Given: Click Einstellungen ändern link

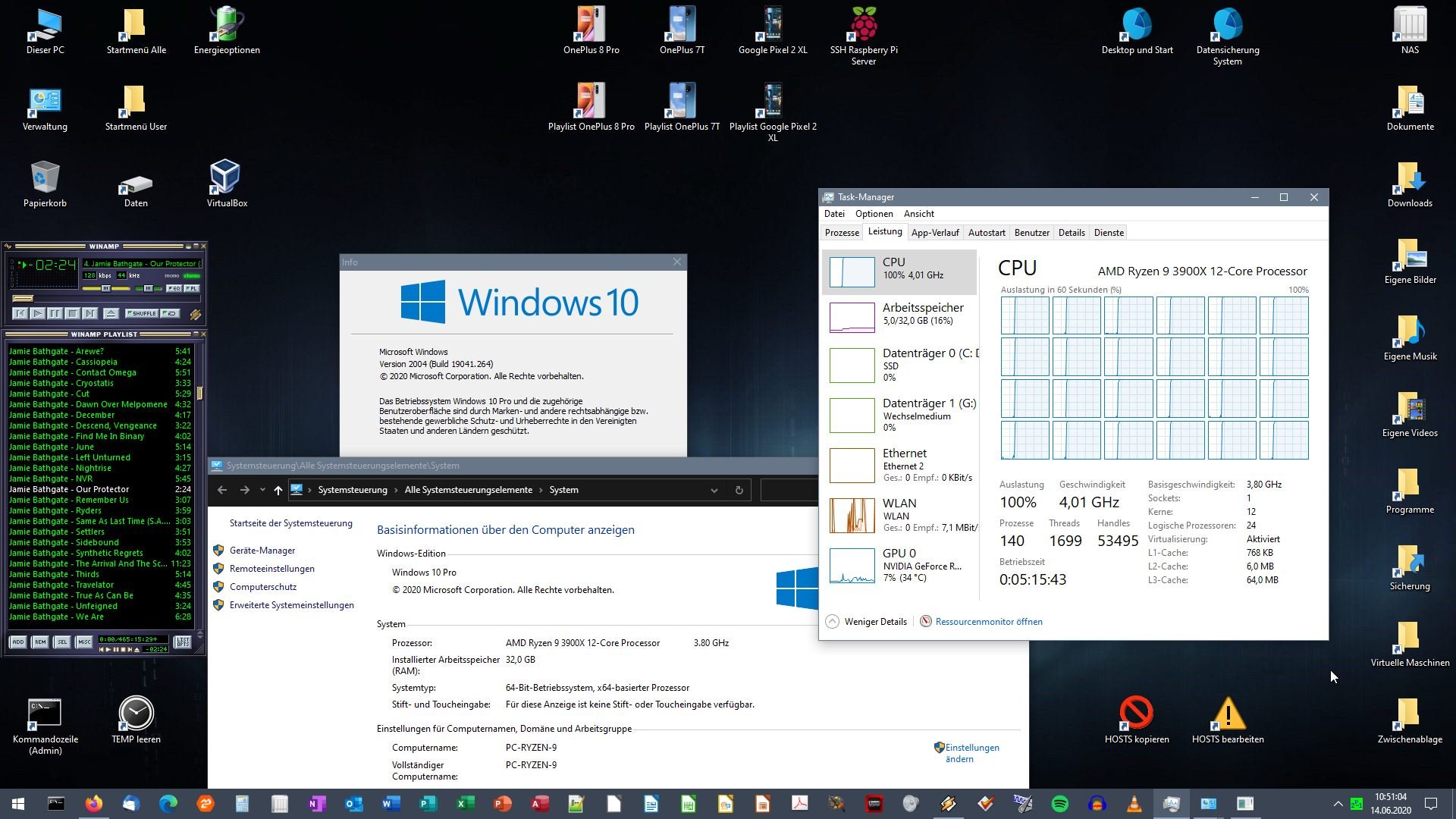Looking at the screenshot, I should [x=971, y=753].
